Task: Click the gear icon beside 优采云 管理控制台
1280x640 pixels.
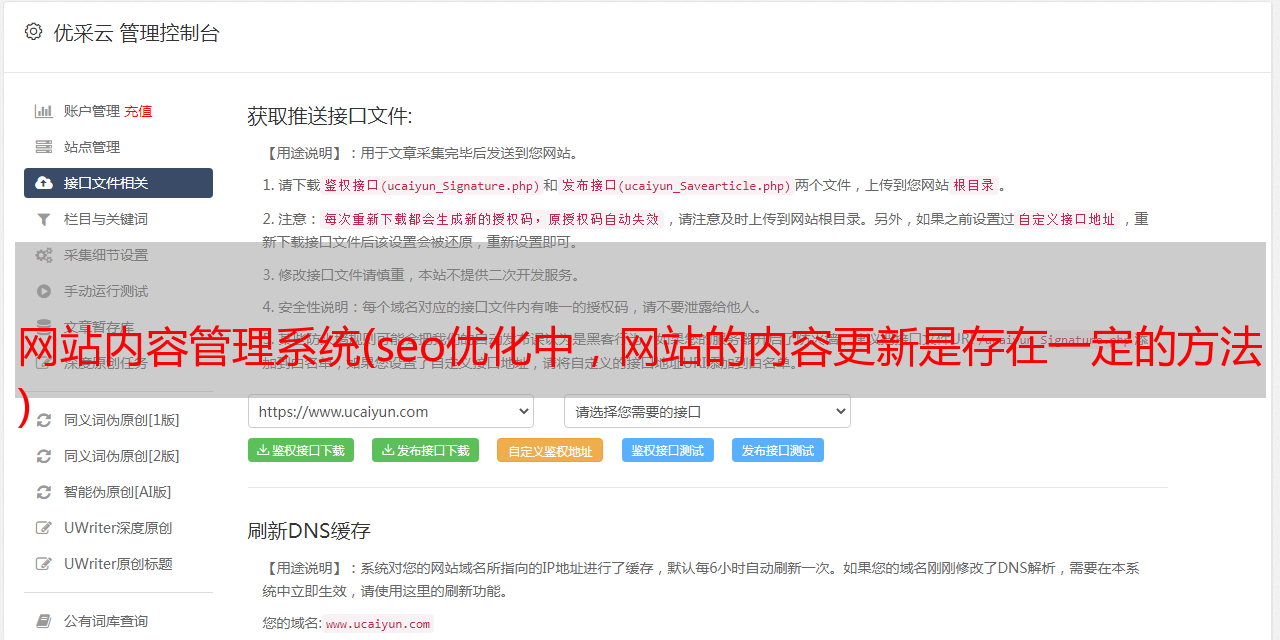Action: coord(33,32)
